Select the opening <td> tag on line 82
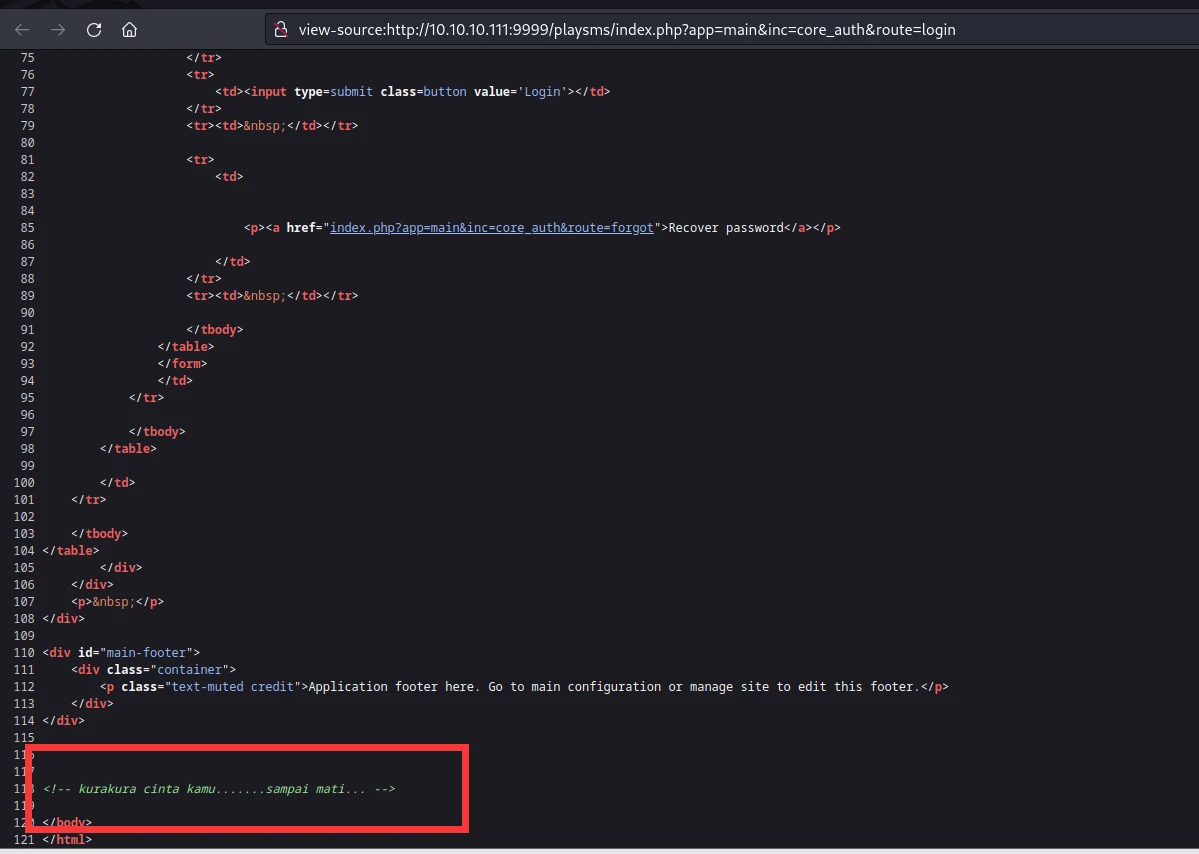 [x=229, y=177]
